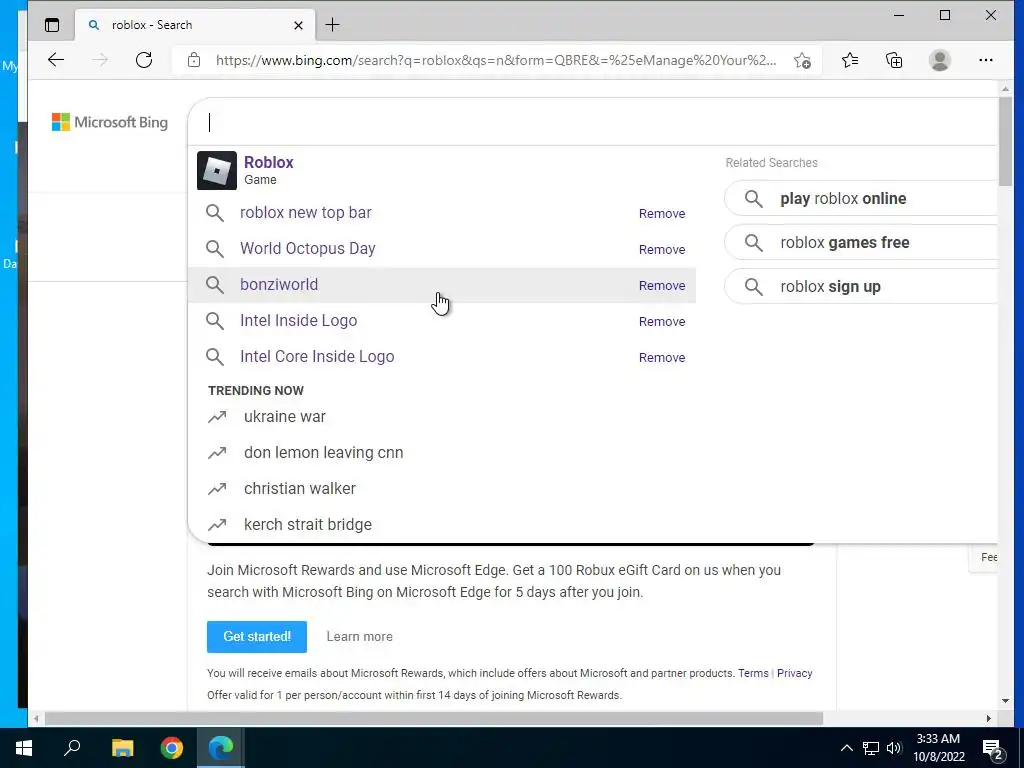Image resolution: width=1024 pixels, height=768 pixels.
Task: Remove 'Intel Core Inside Logo' from history
Action: coord(662,357)
